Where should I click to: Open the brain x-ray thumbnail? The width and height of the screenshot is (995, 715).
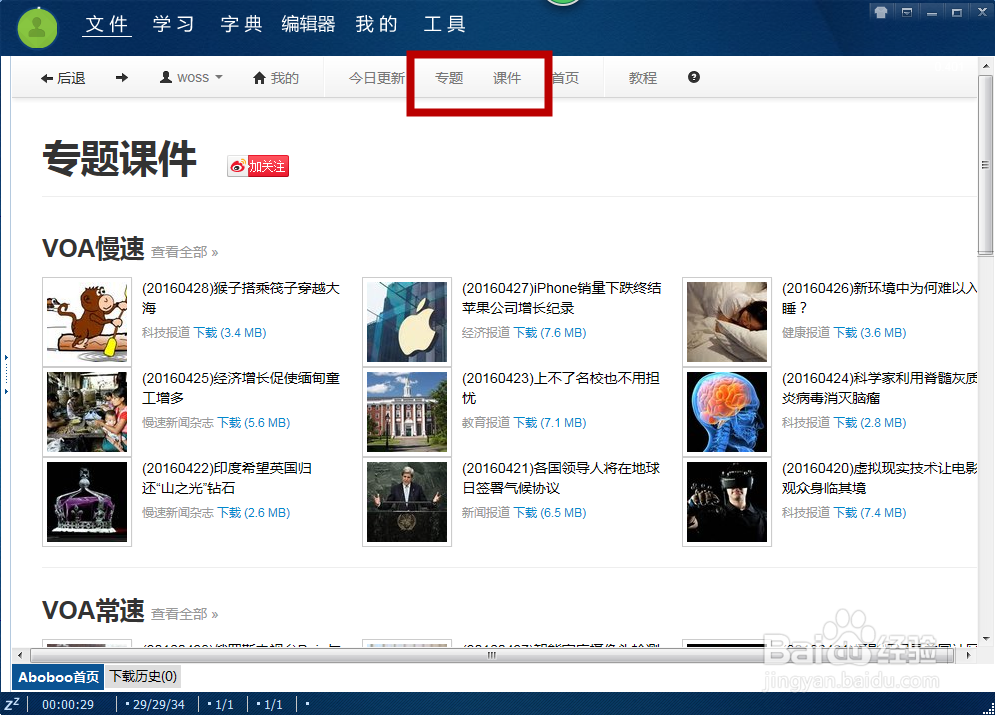[727, 412]
